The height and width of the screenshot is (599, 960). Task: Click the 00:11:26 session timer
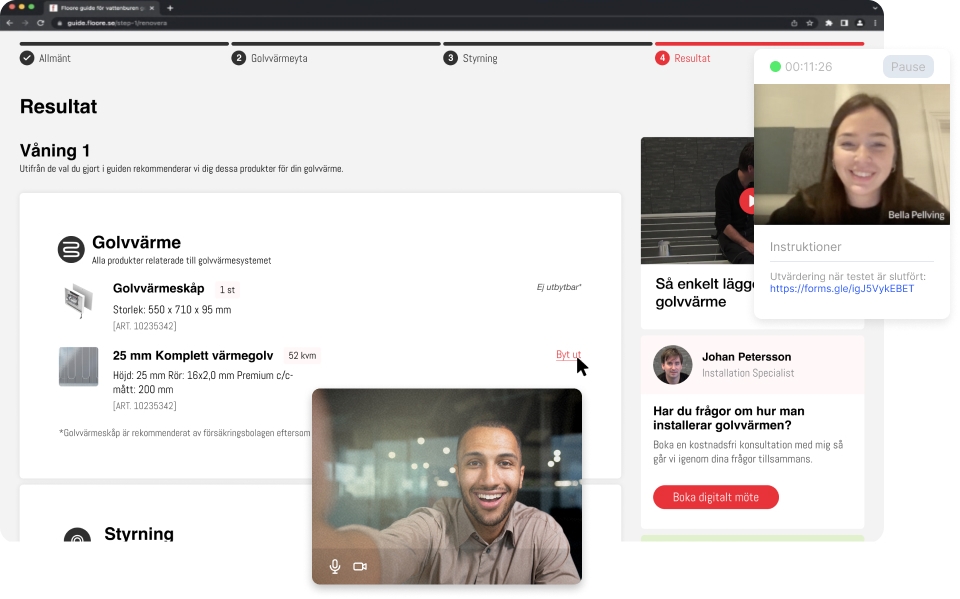(809, 67)
